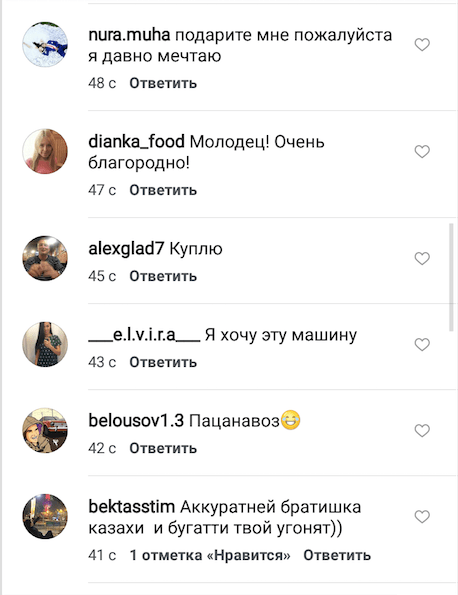Tap the heart next to dianka_food's comment
This screenshot has width=458, height=595.
coord(422,152)
